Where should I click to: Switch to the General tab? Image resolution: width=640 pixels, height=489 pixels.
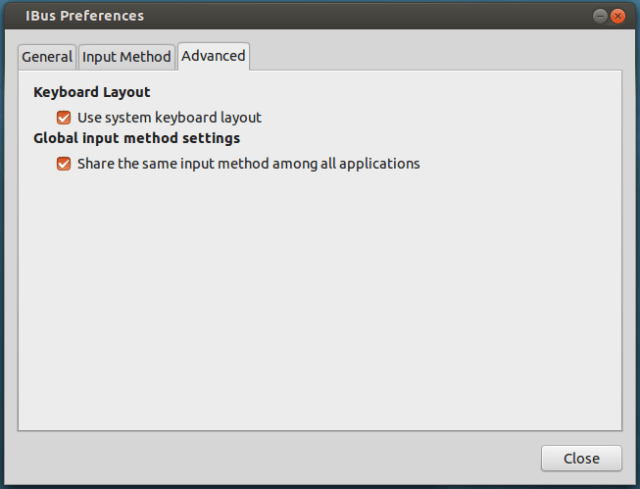coord(47,57)
